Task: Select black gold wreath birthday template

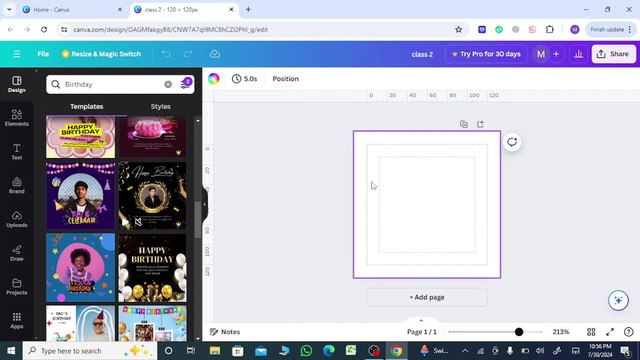Action: click(x=152, y=196)
